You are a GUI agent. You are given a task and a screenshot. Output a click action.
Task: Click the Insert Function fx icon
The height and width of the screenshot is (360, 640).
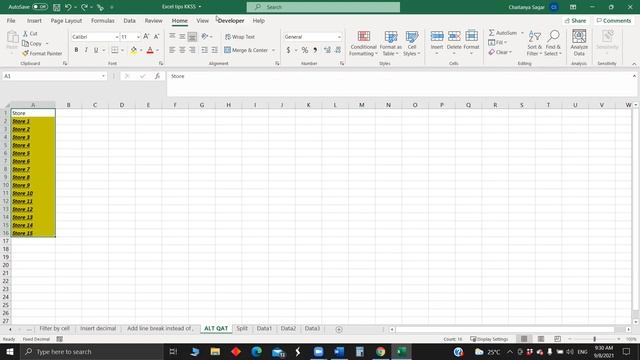[157, 76]
